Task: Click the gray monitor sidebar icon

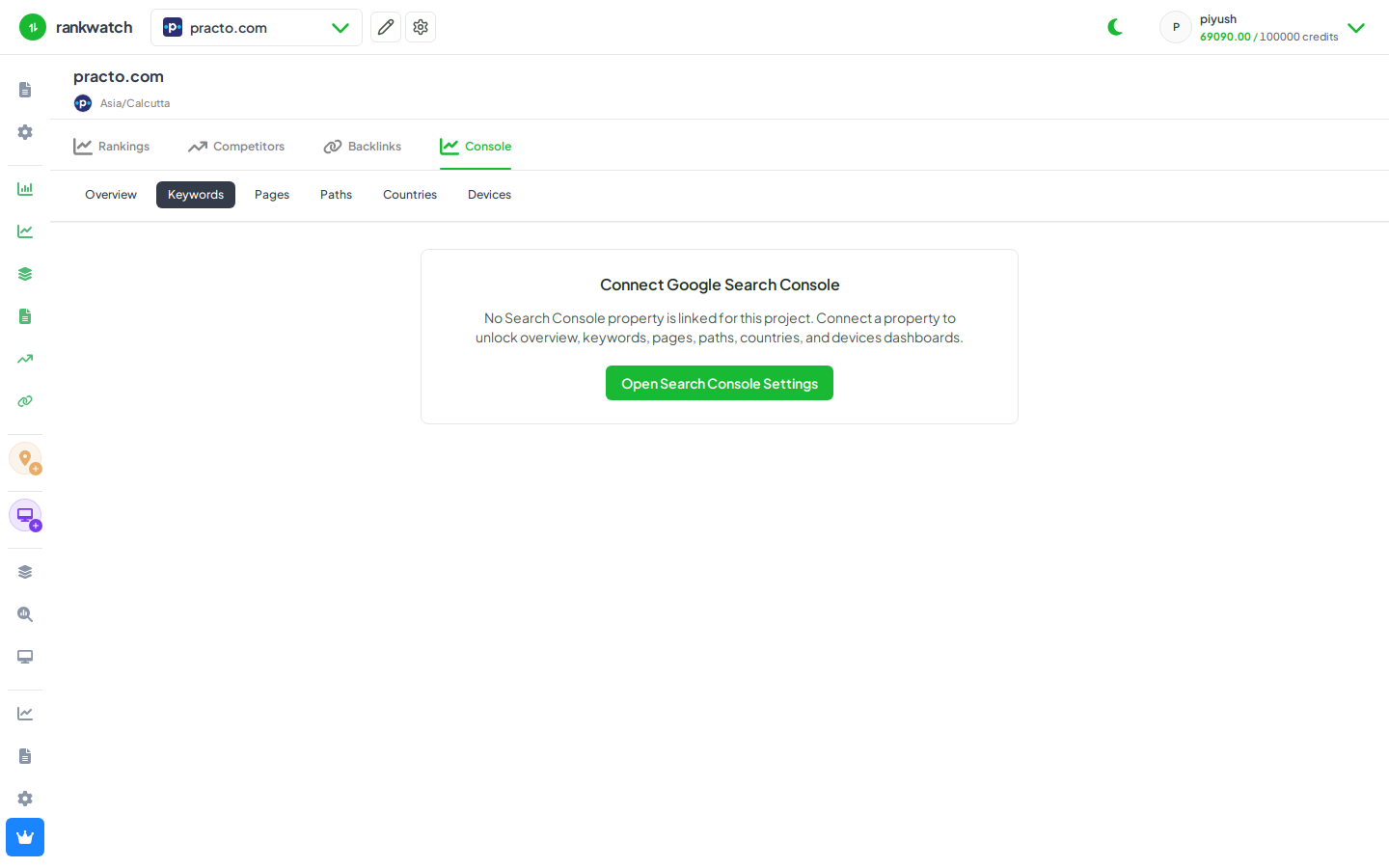Action: click(25, 657)
